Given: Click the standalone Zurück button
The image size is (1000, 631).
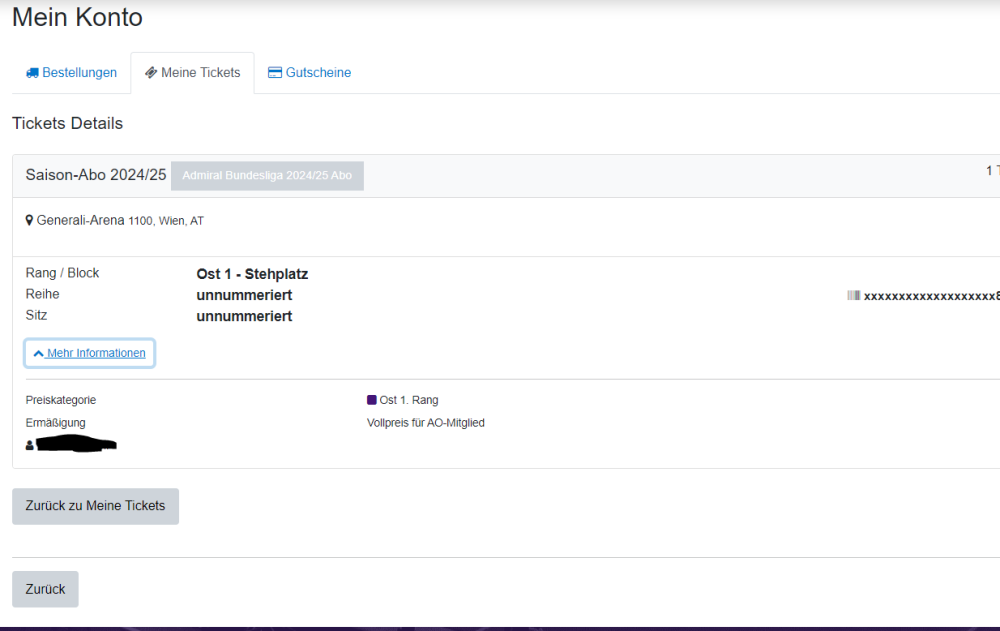Looking at the screenshot, I should pos(45,589).
